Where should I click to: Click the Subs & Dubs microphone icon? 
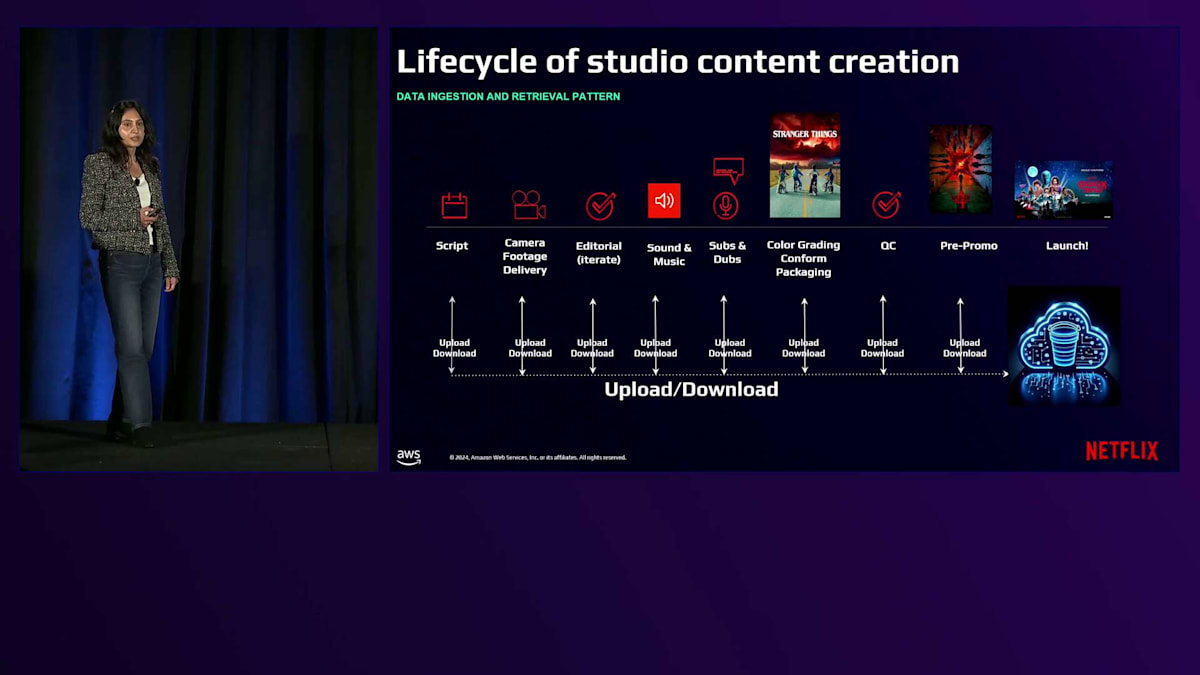(x=725, y=206)
